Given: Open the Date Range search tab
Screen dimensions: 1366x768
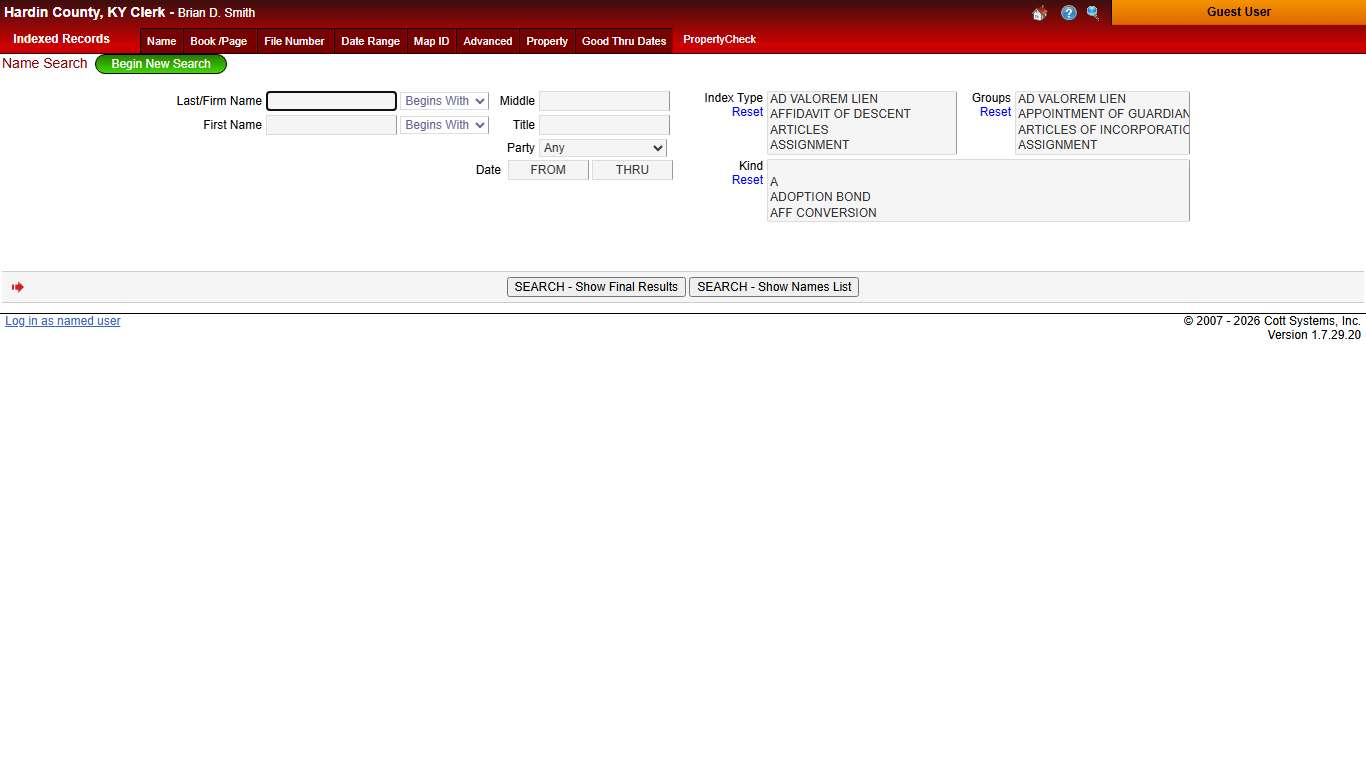Looking at the screenshot, I should pyautogui.click(x=370, y=41).
